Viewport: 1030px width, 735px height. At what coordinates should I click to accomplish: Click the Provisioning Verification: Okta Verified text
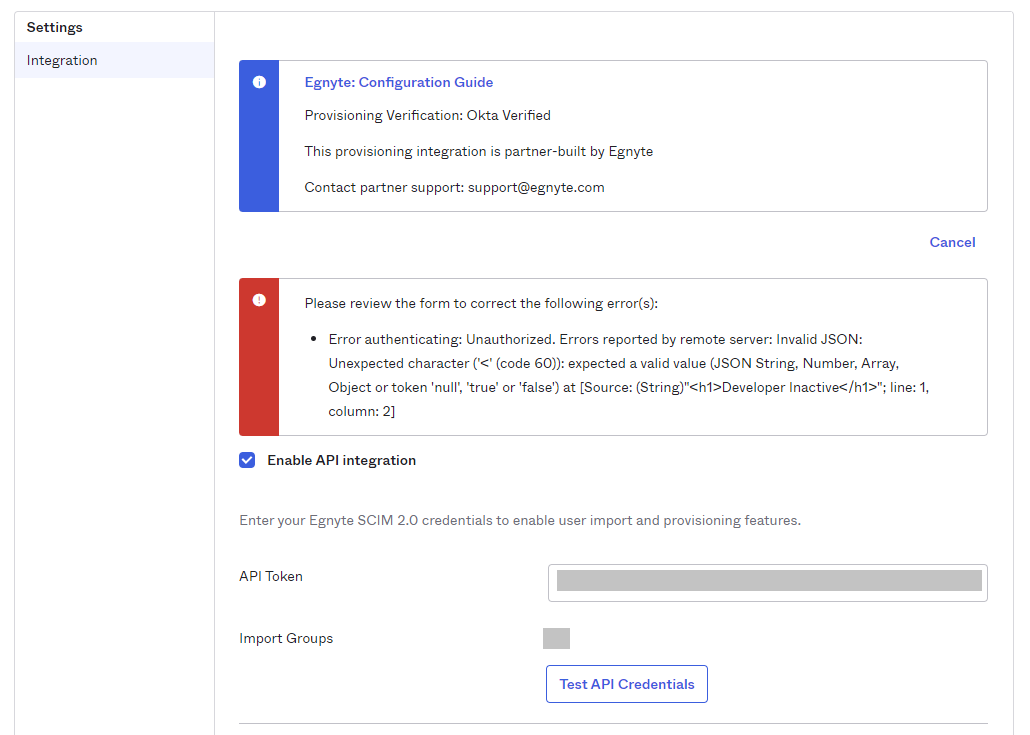[427, 115]
